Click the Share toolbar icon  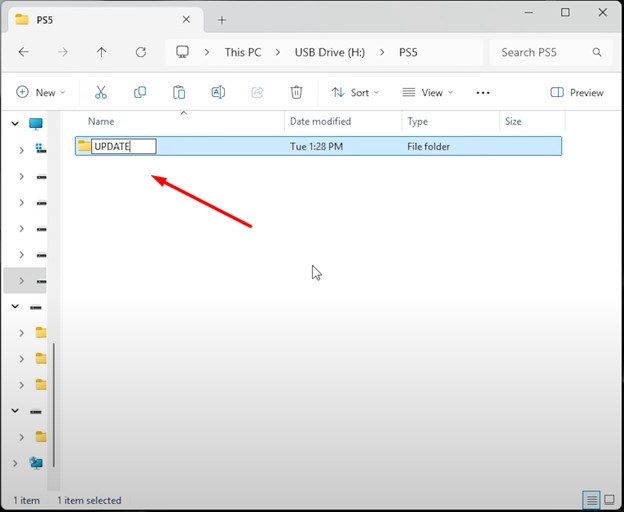click(x=257, y=92)
